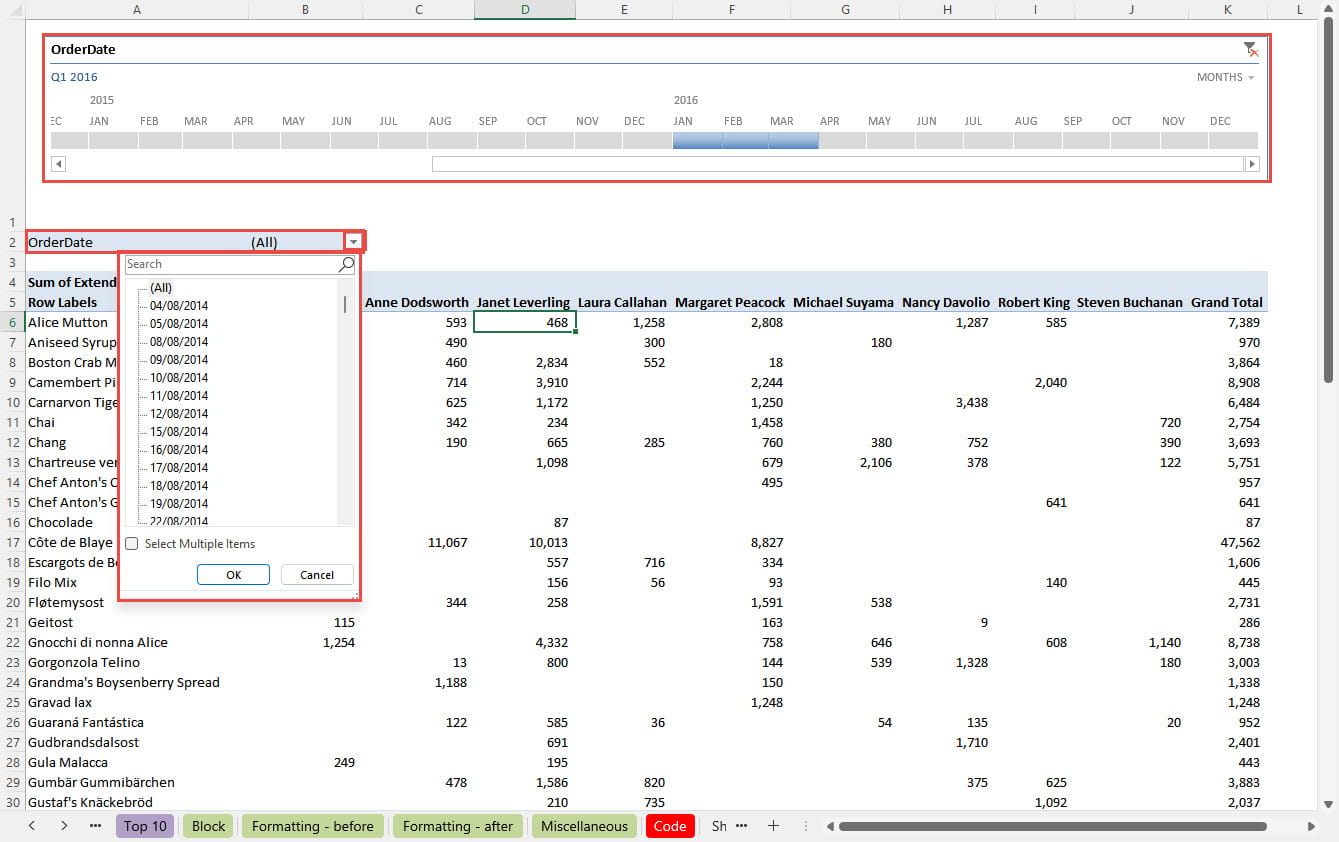Choose the (All) item in filter list
Image resolution: width=1339 pixels, height=842 pixels.
click(x=161, y=288)
